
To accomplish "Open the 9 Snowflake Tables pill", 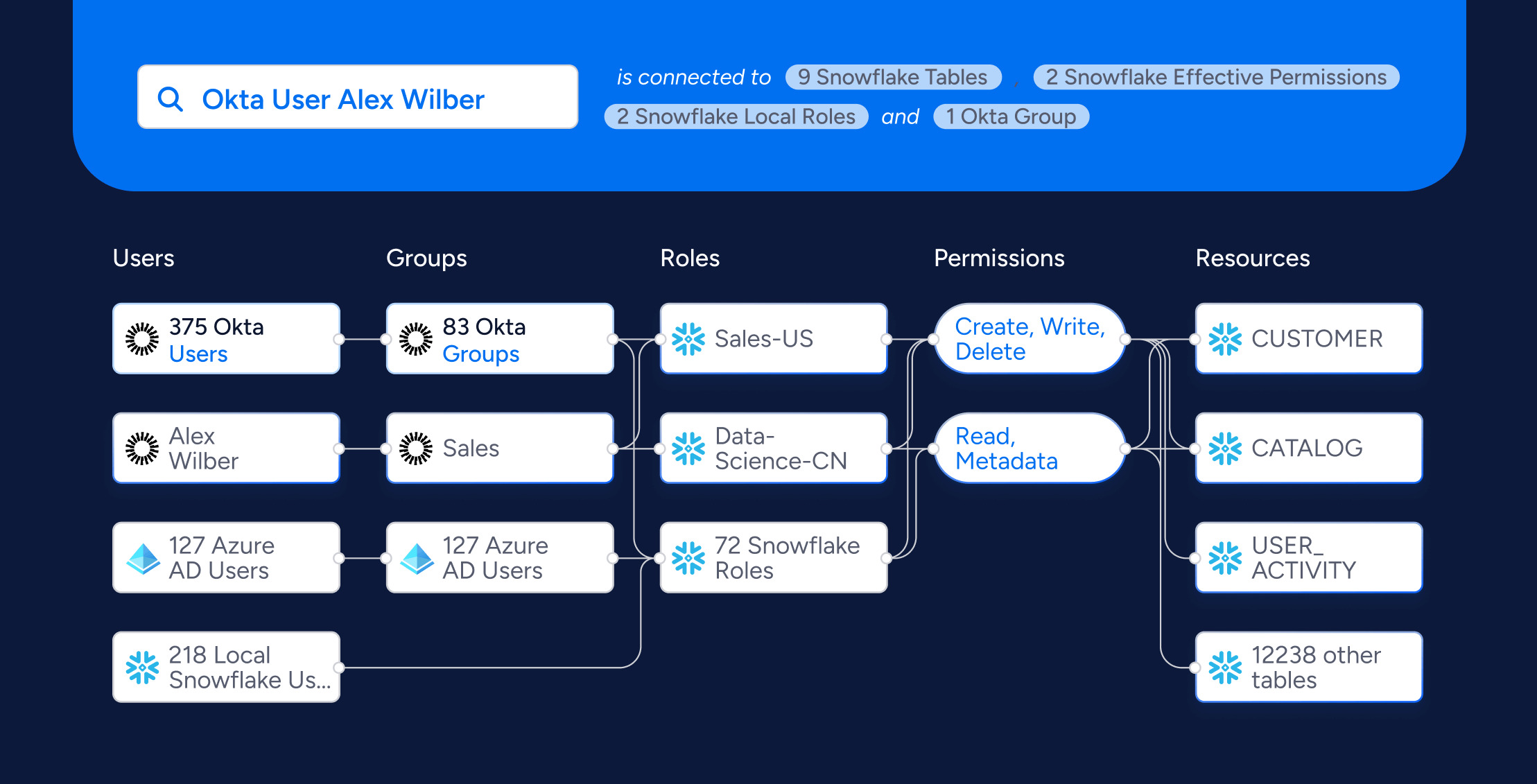I will point(893,77).
